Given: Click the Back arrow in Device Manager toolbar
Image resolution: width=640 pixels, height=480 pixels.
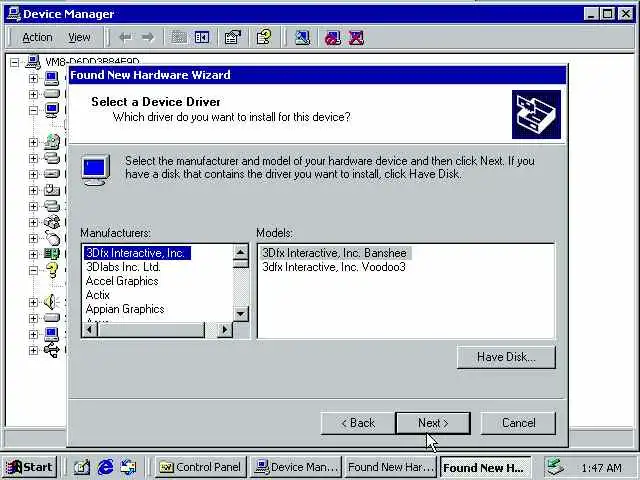Looking at the screenshot, I should [125, 38].
